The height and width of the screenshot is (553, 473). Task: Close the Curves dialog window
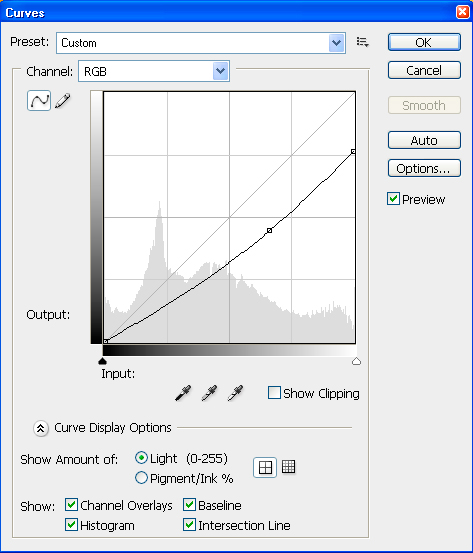[x=462, y=12]
